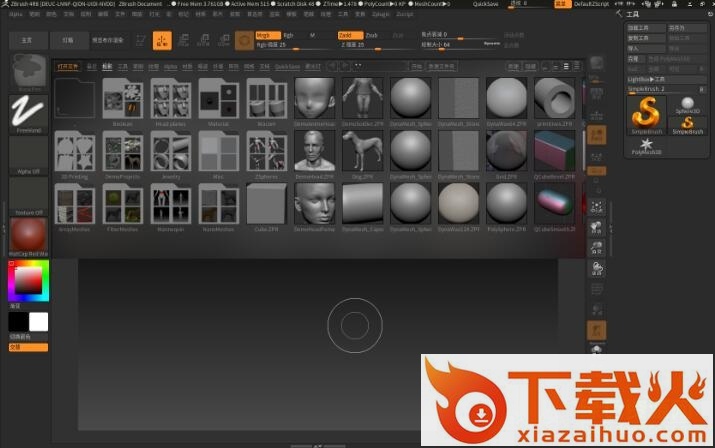Select the Scale transform icon

(x=204, y=41)
